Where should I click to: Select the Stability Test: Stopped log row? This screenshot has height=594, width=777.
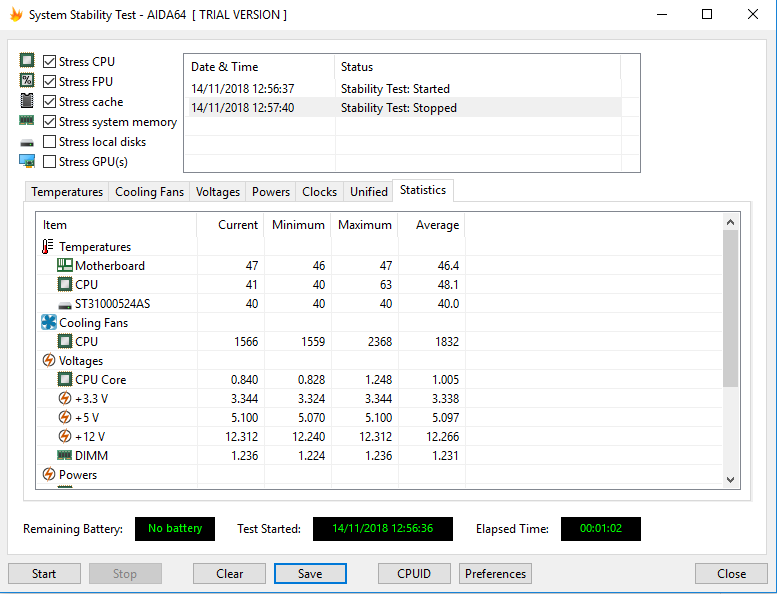[403, 108]
